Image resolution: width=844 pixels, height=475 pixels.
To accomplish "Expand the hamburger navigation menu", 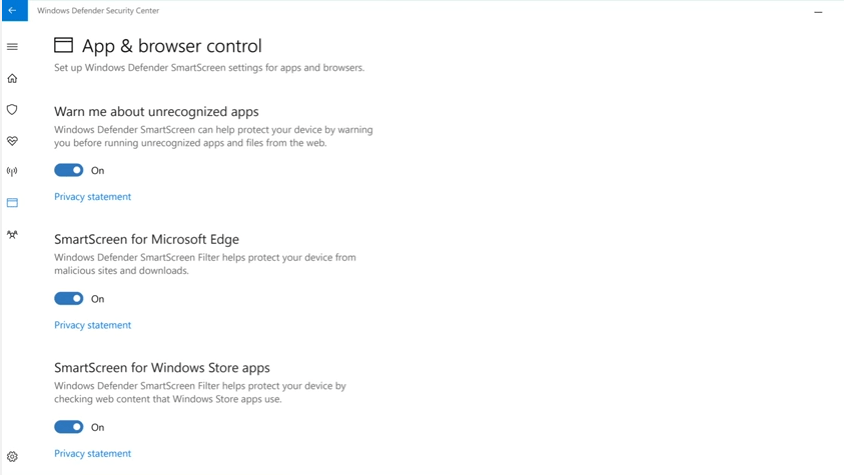I will [x=13, y=47].
